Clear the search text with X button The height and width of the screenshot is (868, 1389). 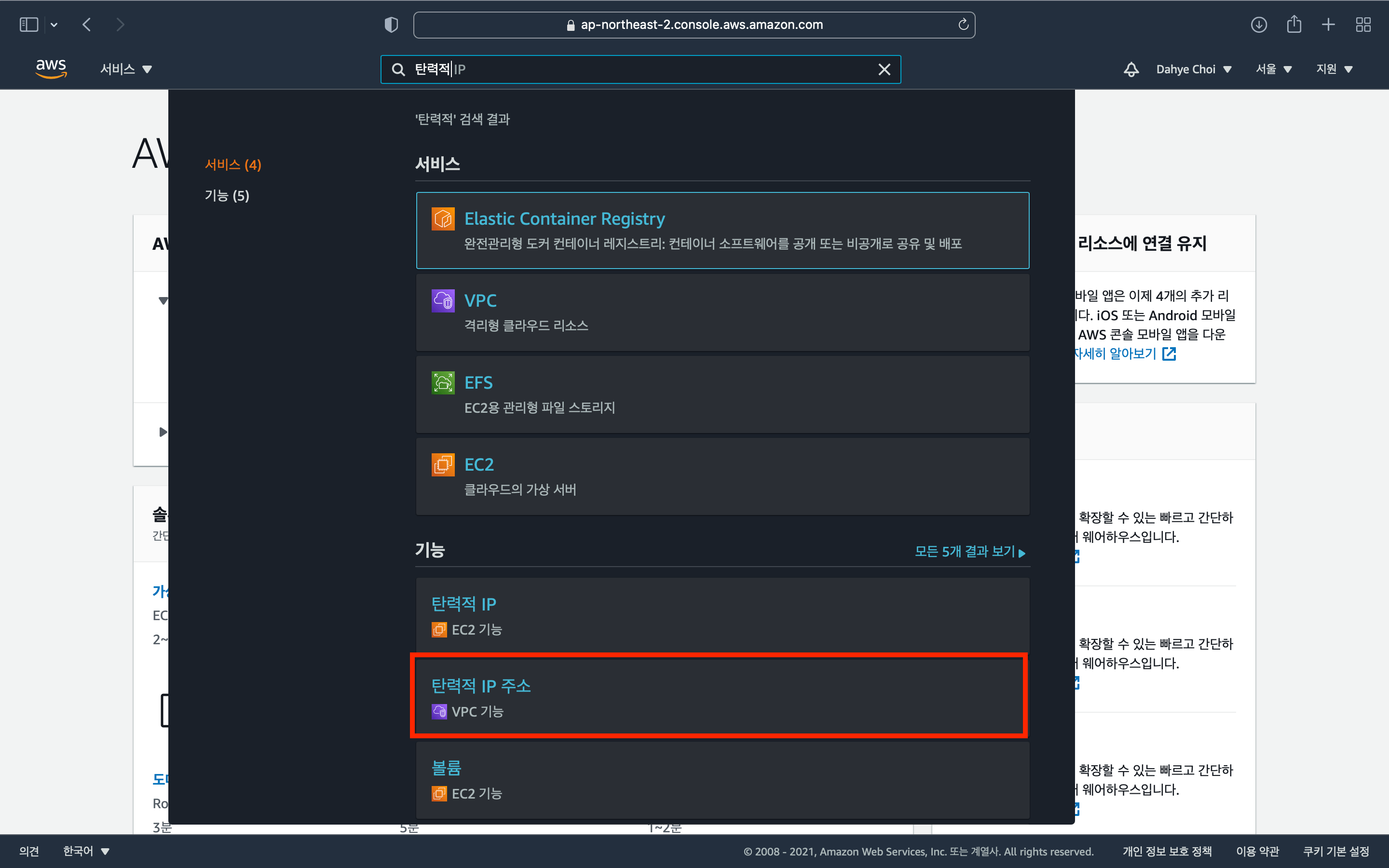pos(884,69)
